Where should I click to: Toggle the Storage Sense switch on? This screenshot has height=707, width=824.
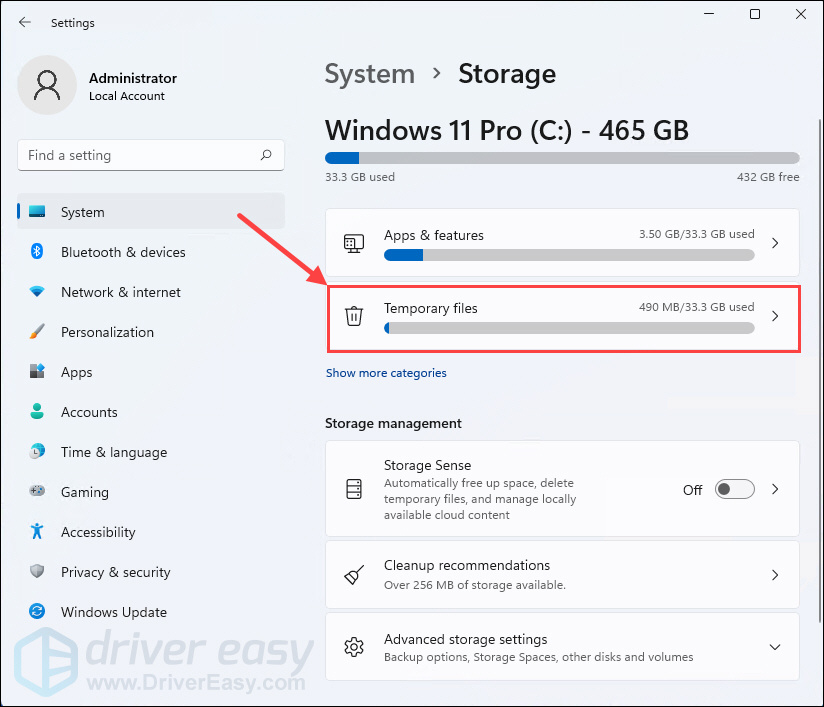735,489
